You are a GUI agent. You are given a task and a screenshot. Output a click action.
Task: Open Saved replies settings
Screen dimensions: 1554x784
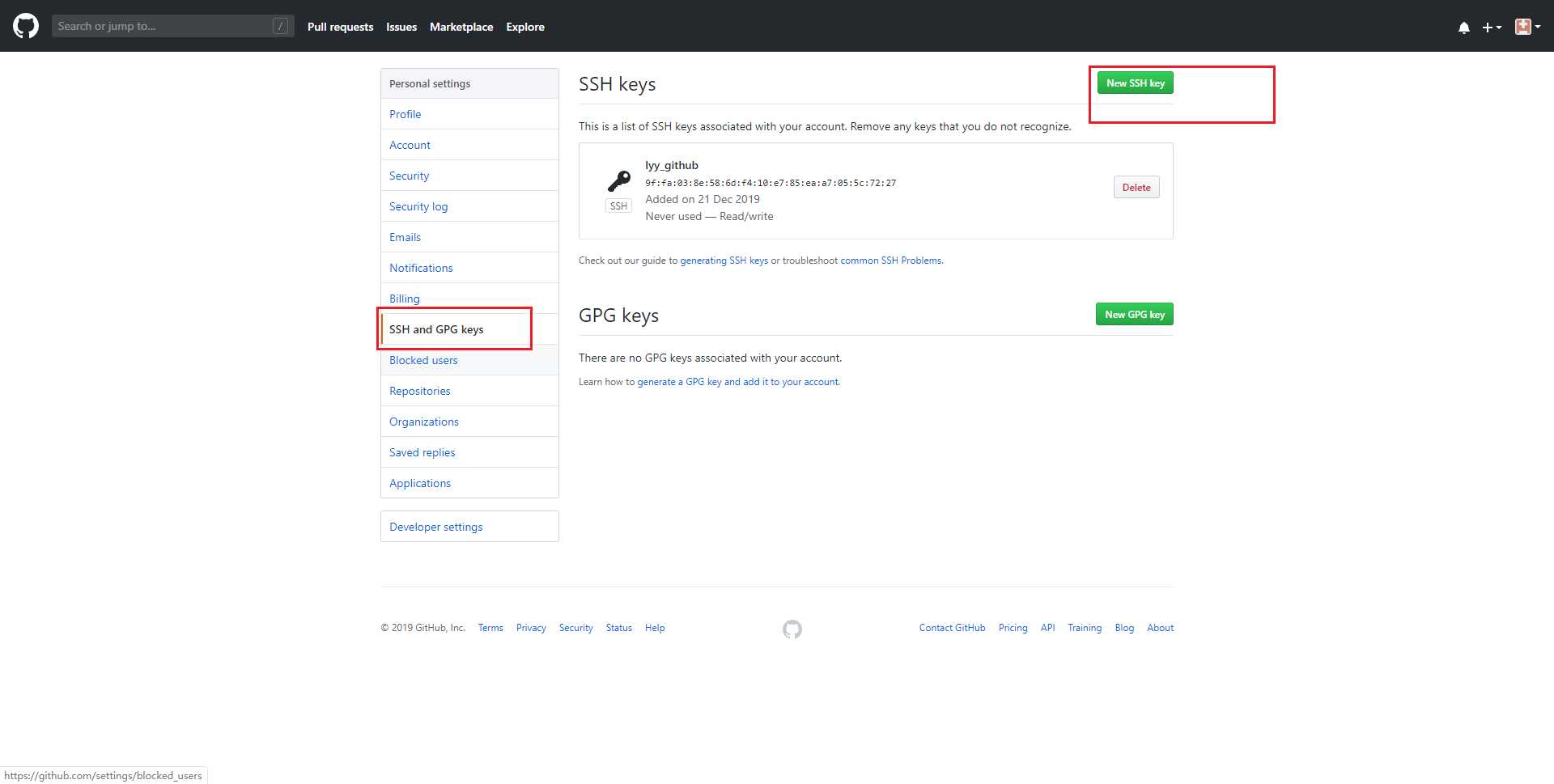[469, 452]
